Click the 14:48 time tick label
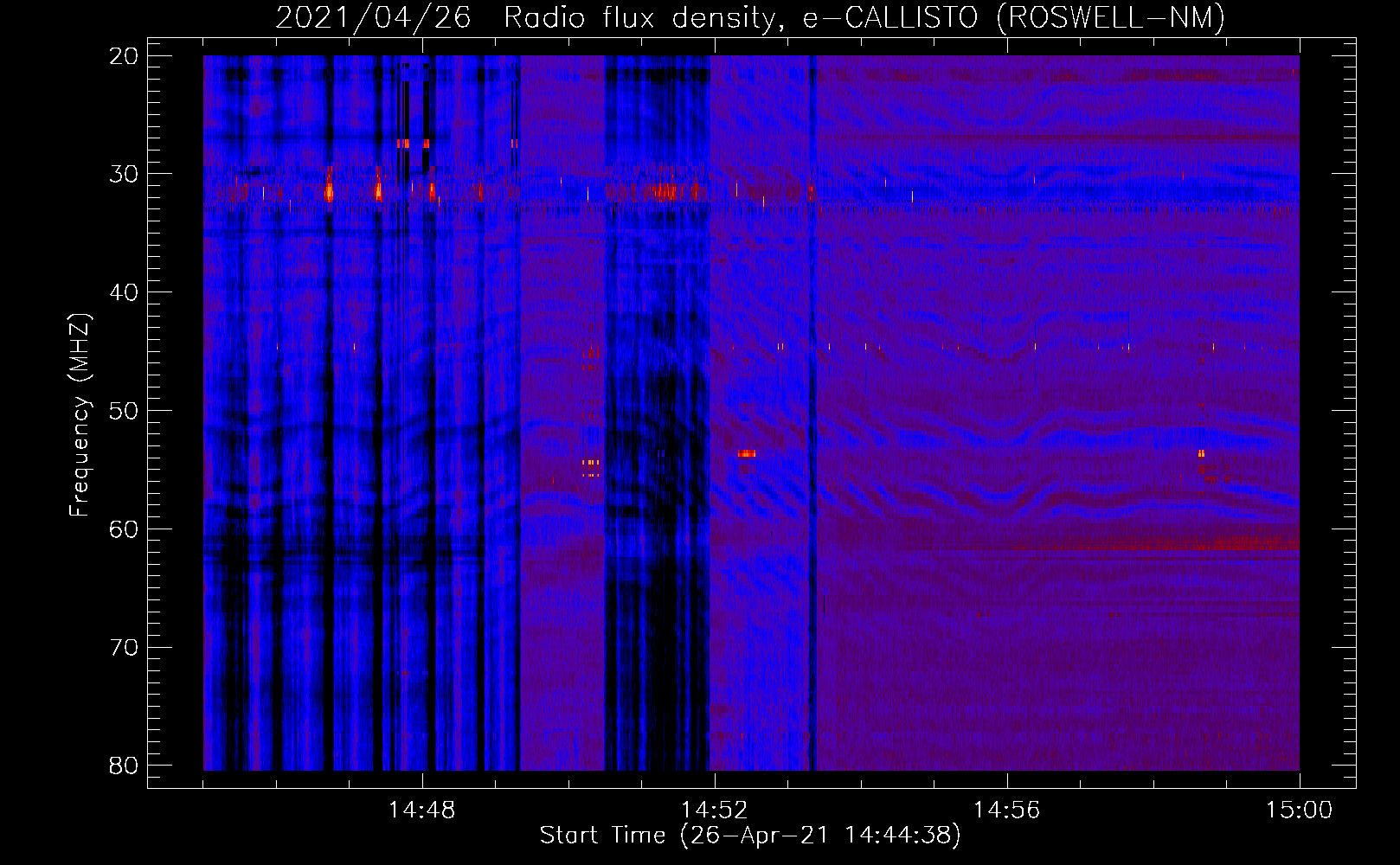1400x865 pixels. point(421,811)
